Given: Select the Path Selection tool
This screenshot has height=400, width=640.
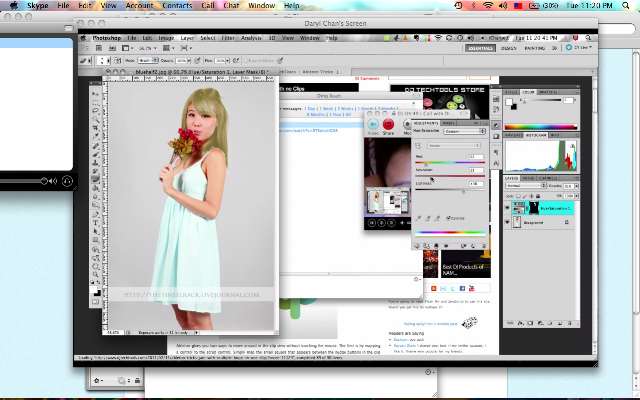Looking at the screenshot, I should click(x=96, y=231).
